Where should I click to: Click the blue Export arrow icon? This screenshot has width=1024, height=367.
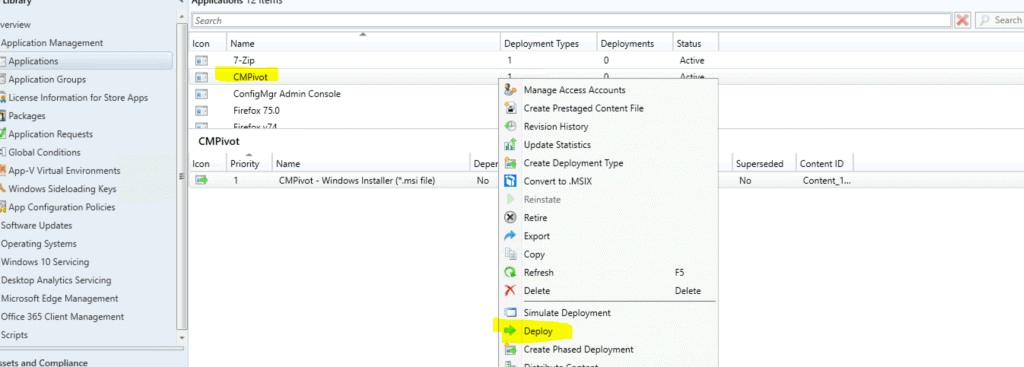pyautogui.click(x=511, y=236)
